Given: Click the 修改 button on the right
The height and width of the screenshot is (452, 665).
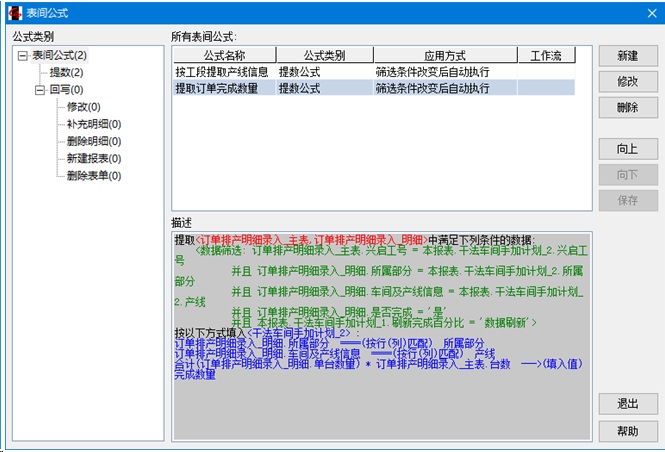Looking at the screenshot, I should [x=627, y=81].
